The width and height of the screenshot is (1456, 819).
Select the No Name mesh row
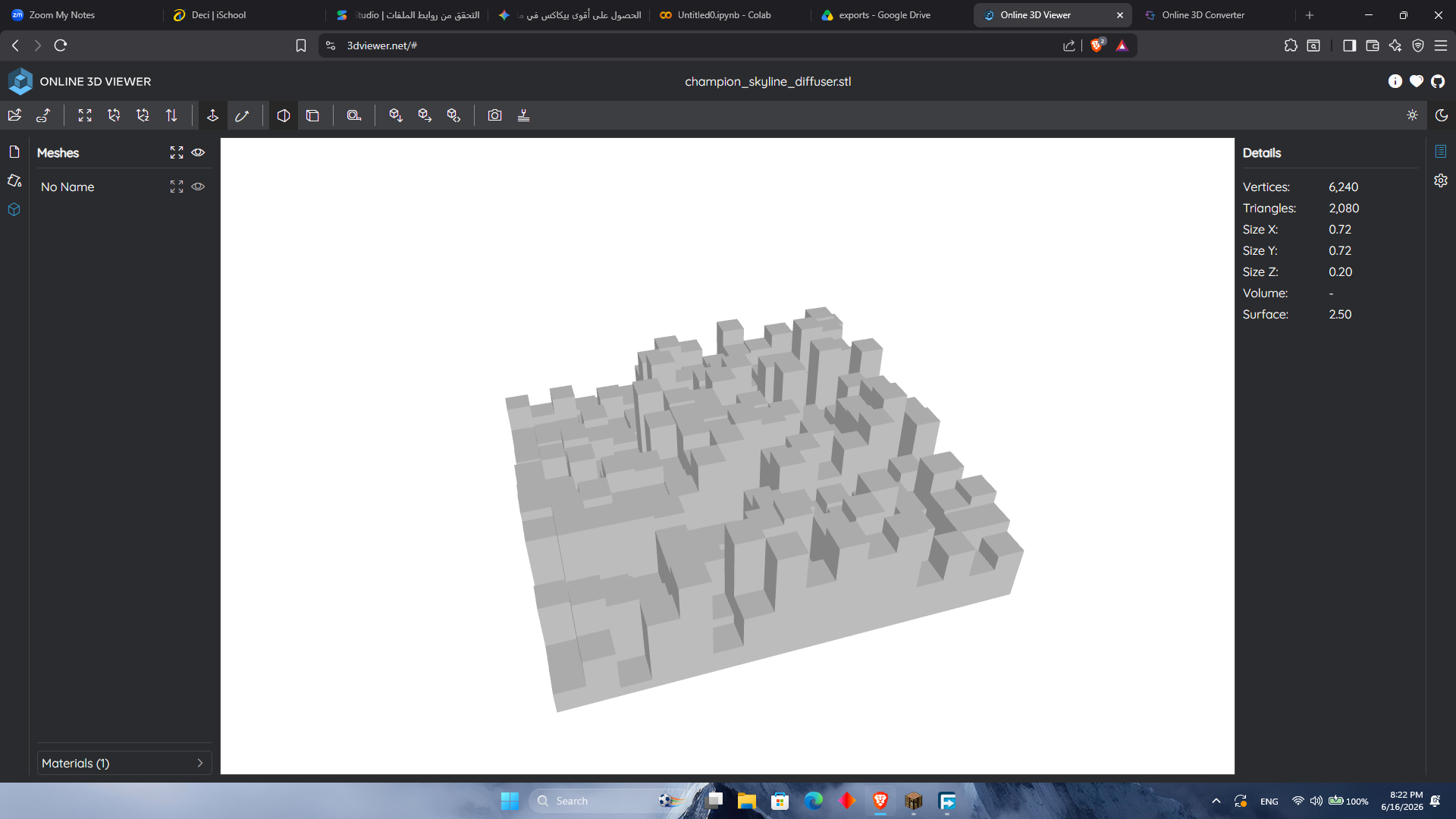tap(124, 187)
